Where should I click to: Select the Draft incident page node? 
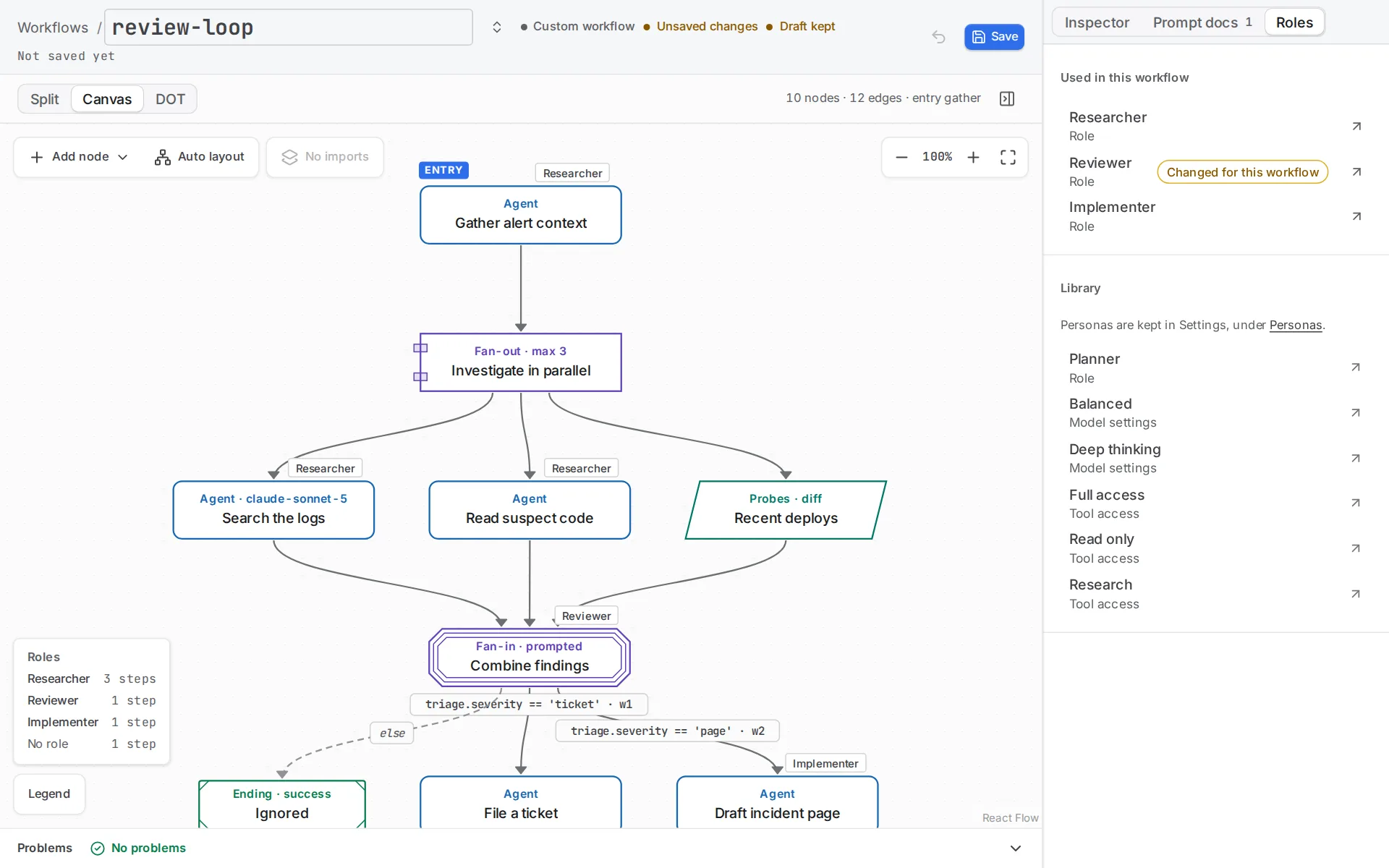click(x=777, y=803)
